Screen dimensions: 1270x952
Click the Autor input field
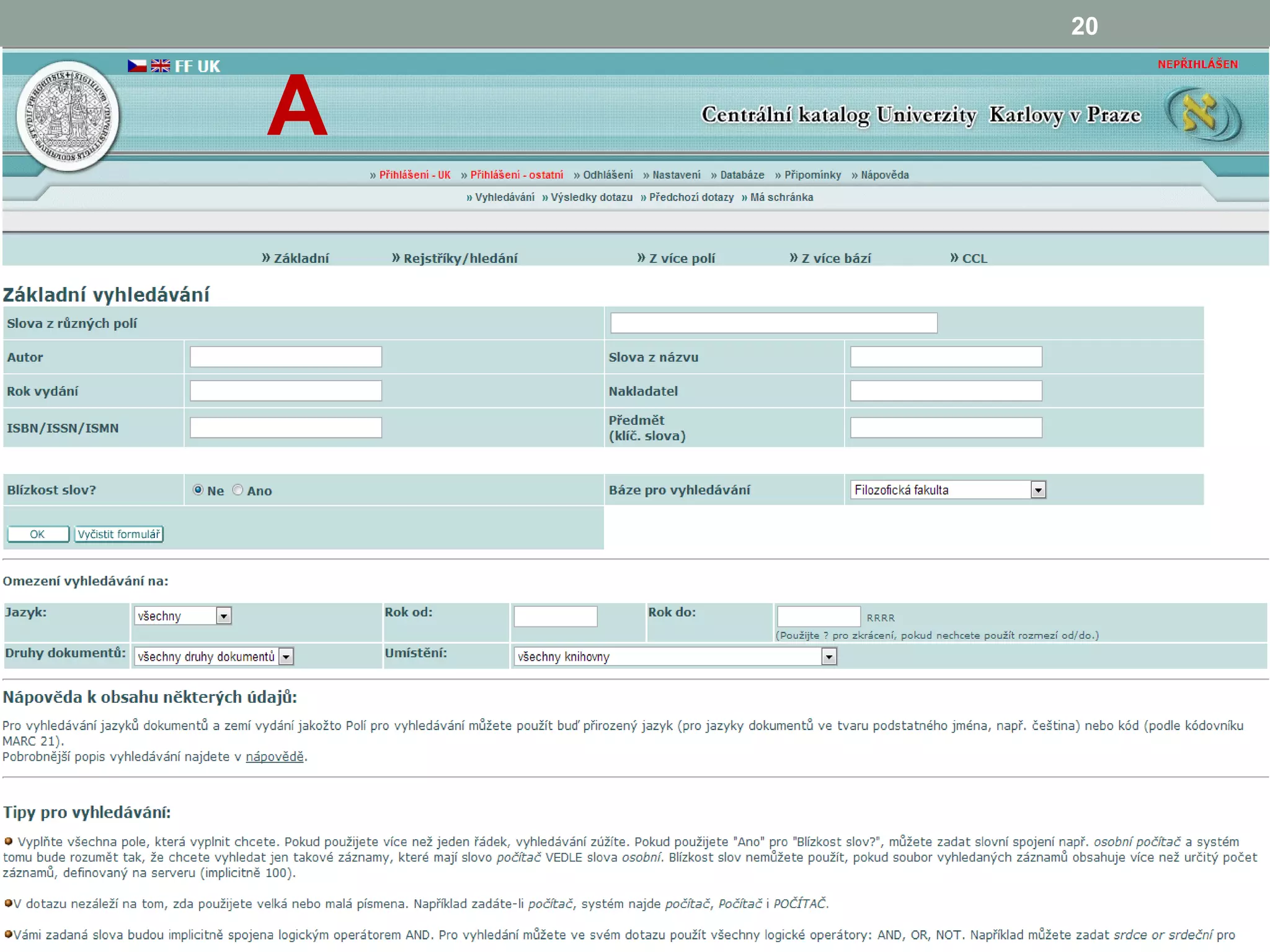point(285,357)
